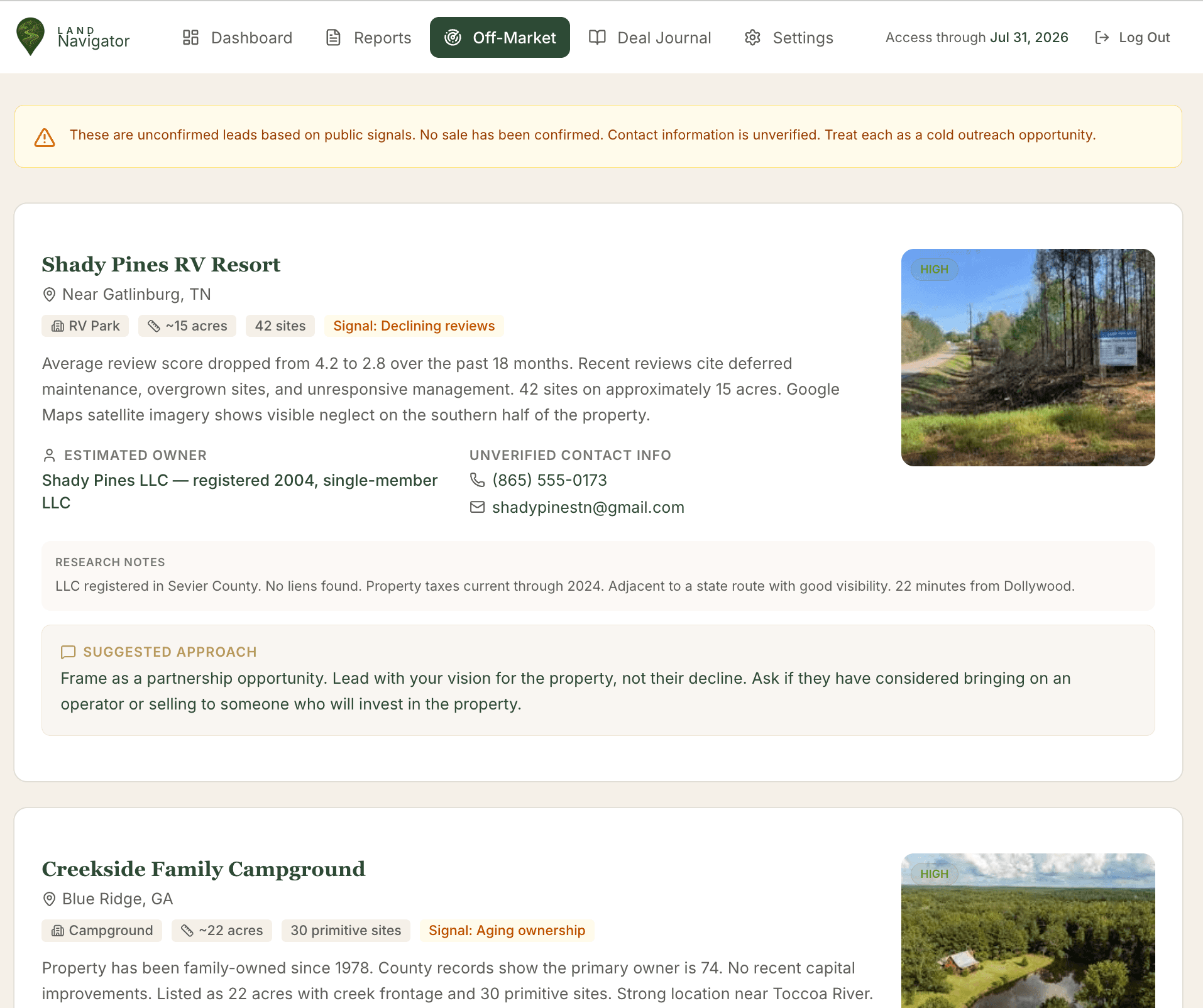The image size is (1203, 1008).
Task: Click the Campground tag label
Action: click(111, 931)
